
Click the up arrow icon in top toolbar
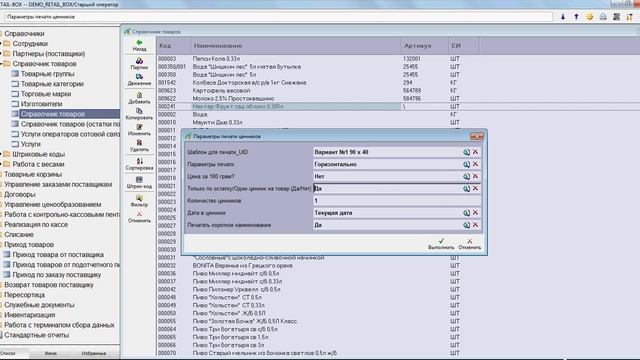click(576, 17)
